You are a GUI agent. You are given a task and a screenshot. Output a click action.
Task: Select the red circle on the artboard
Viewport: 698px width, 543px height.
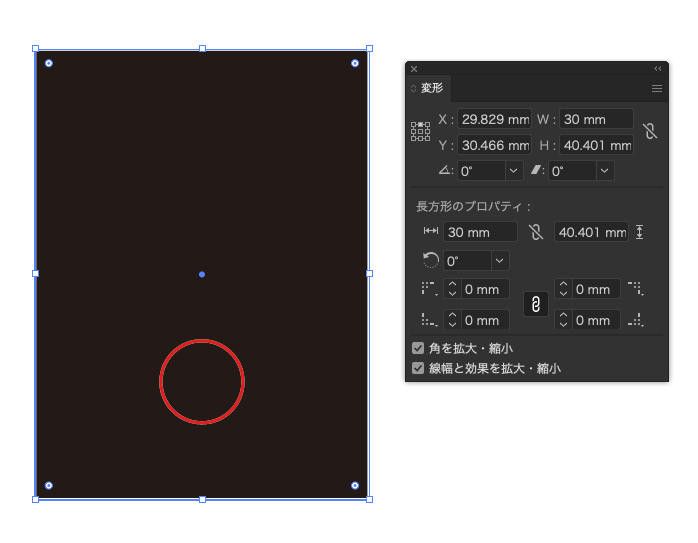point(202,341)
